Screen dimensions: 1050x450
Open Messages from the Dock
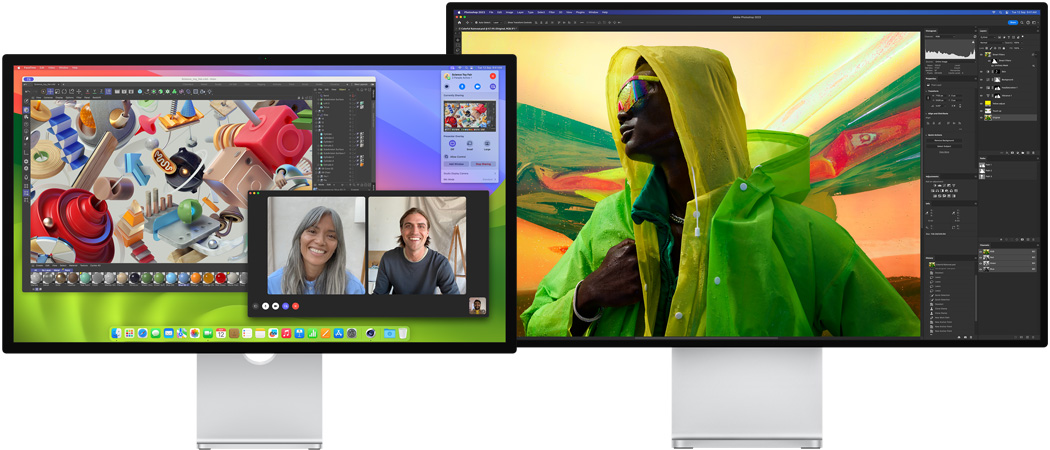pyautogui.click(x=156, y=333)
